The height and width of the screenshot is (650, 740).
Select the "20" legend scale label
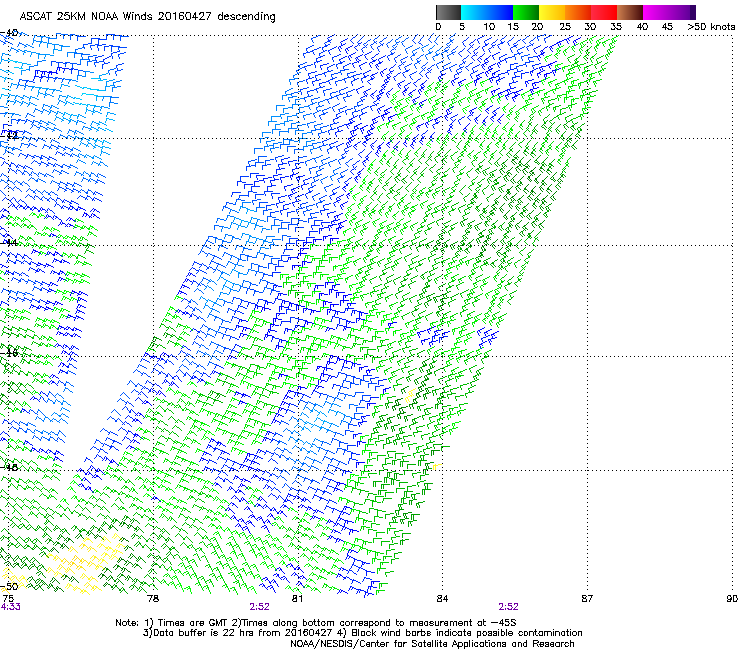537,27
